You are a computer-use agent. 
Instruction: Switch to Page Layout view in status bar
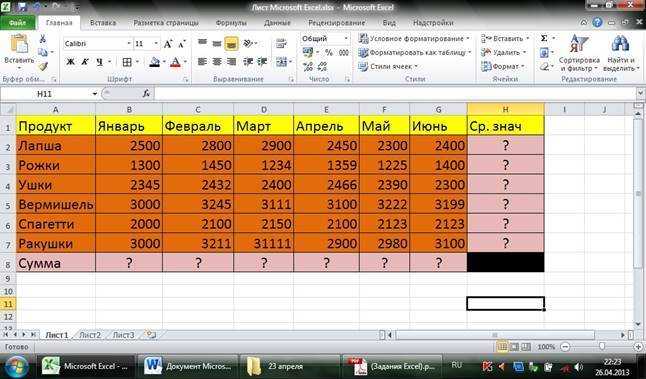point(514,347)
